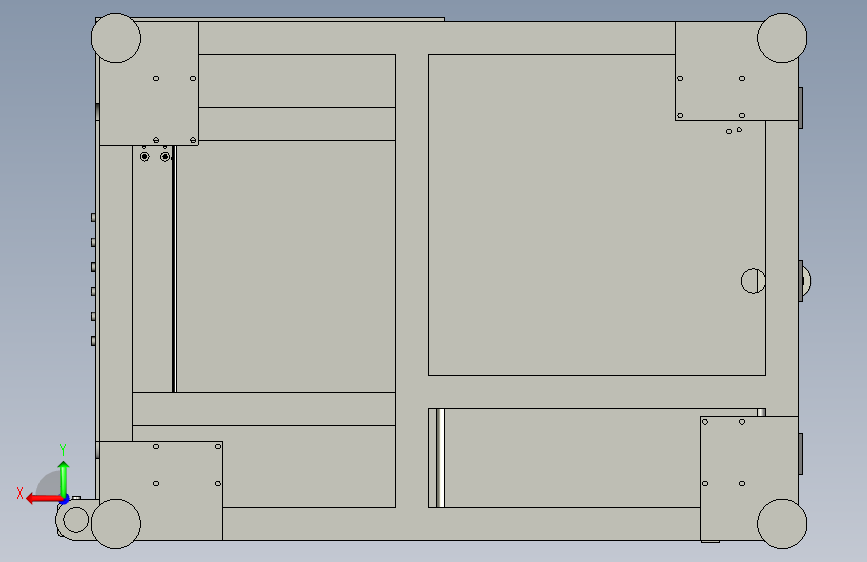Click the red X axis arrow on triad
The width and height of the screenshot is (867, 562).
click(43, 499)
